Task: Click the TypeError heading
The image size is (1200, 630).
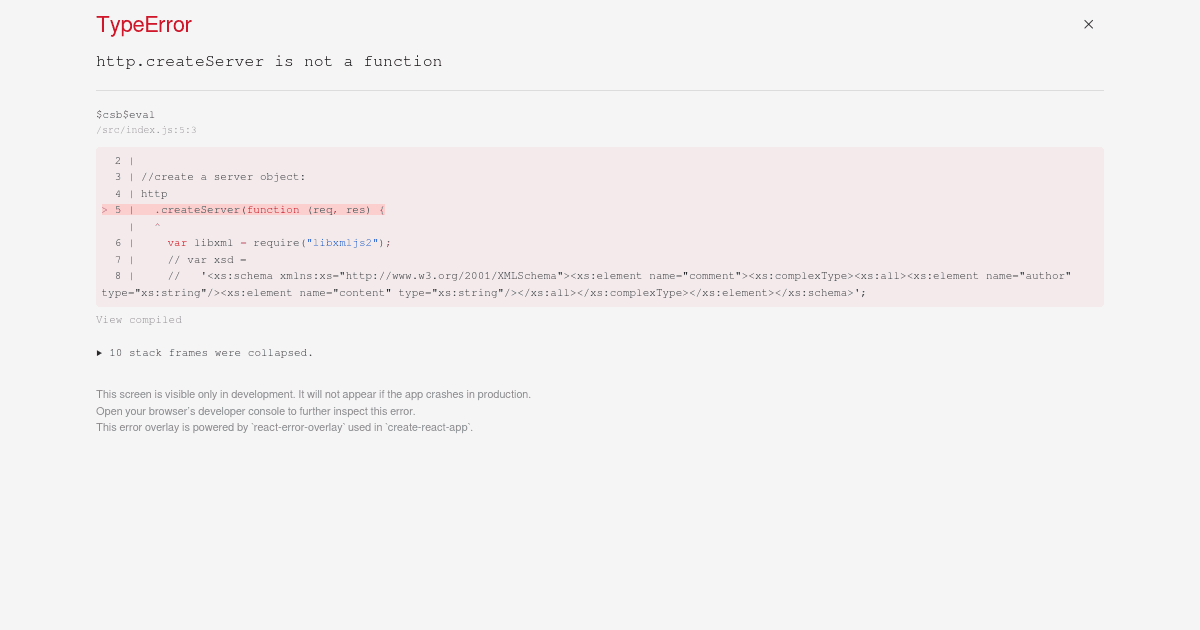Action: coord(143,24)
